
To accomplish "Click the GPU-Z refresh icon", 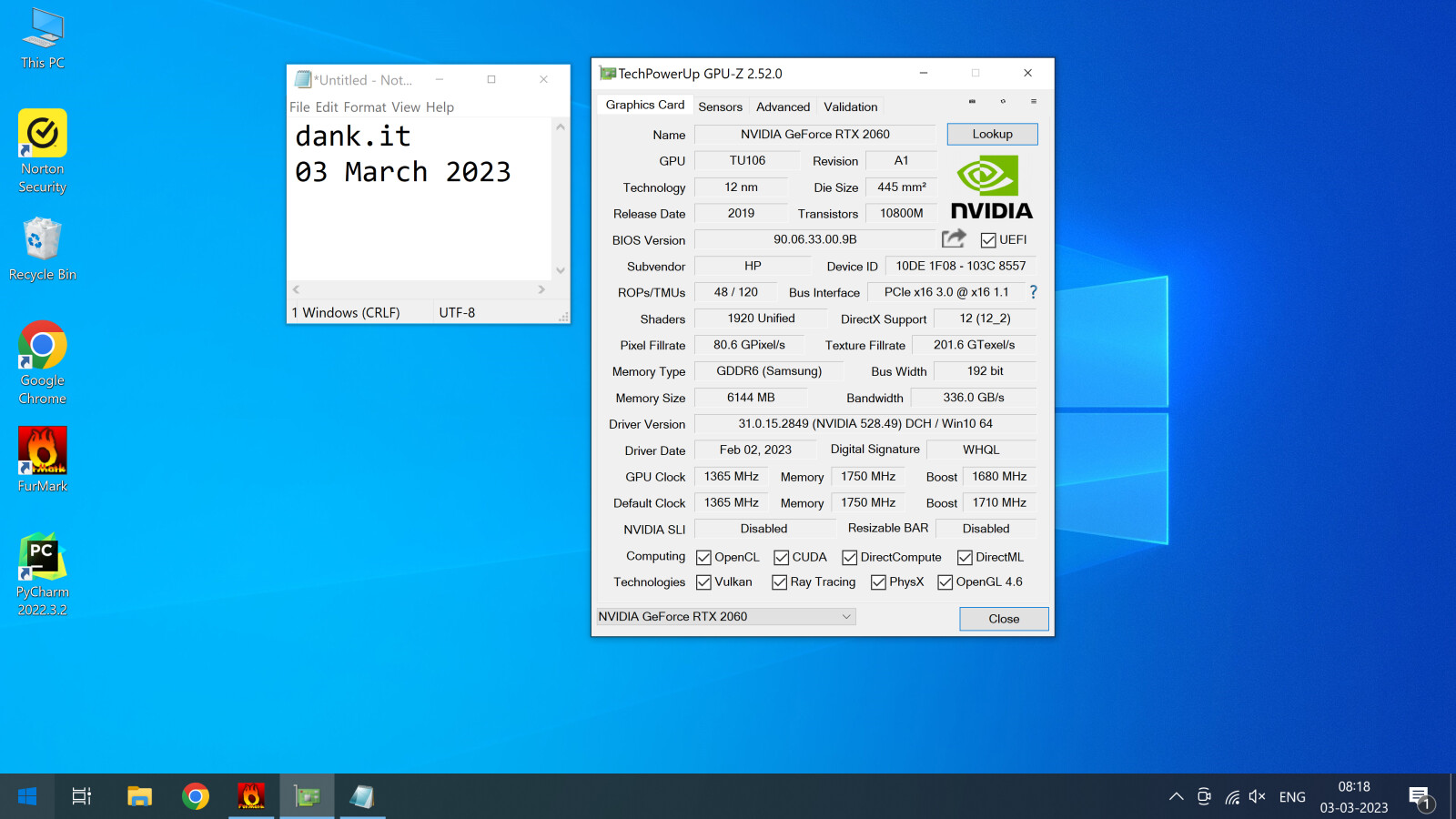I will pyautogui.click(x=1003, y=101).
